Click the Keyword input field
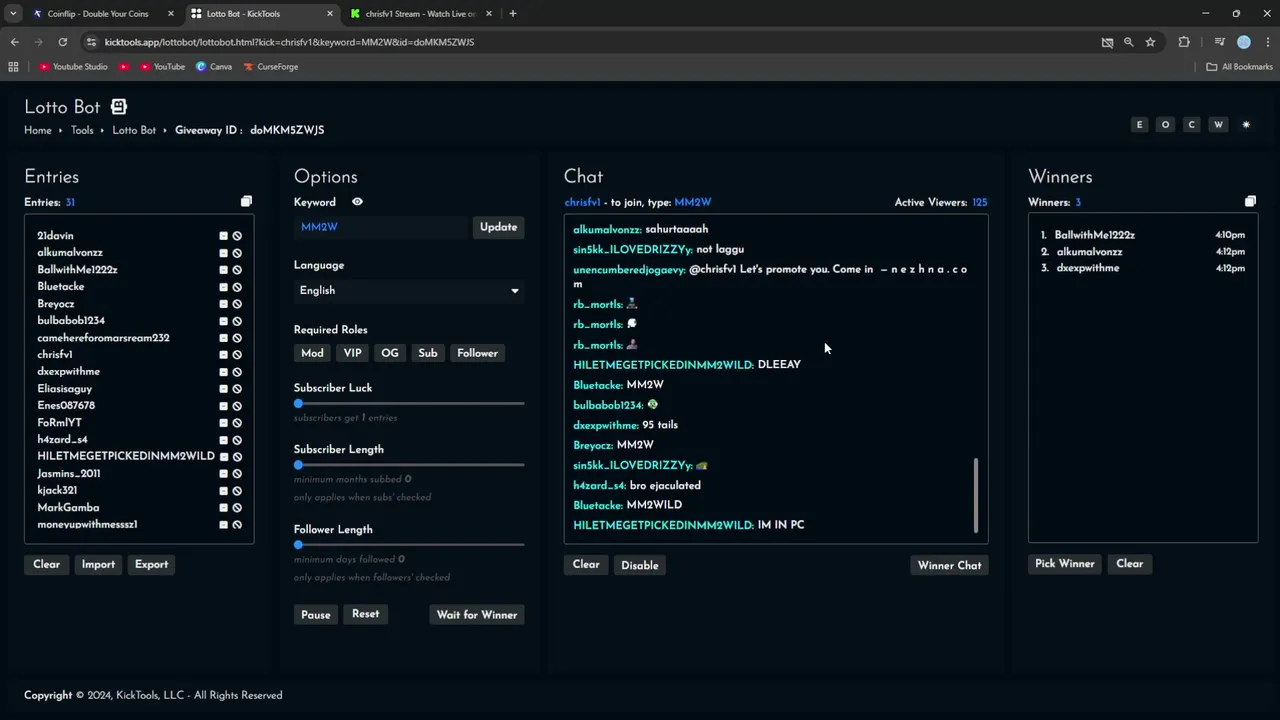The height and width of the screenshot is (720, 1280). (381, 227)
